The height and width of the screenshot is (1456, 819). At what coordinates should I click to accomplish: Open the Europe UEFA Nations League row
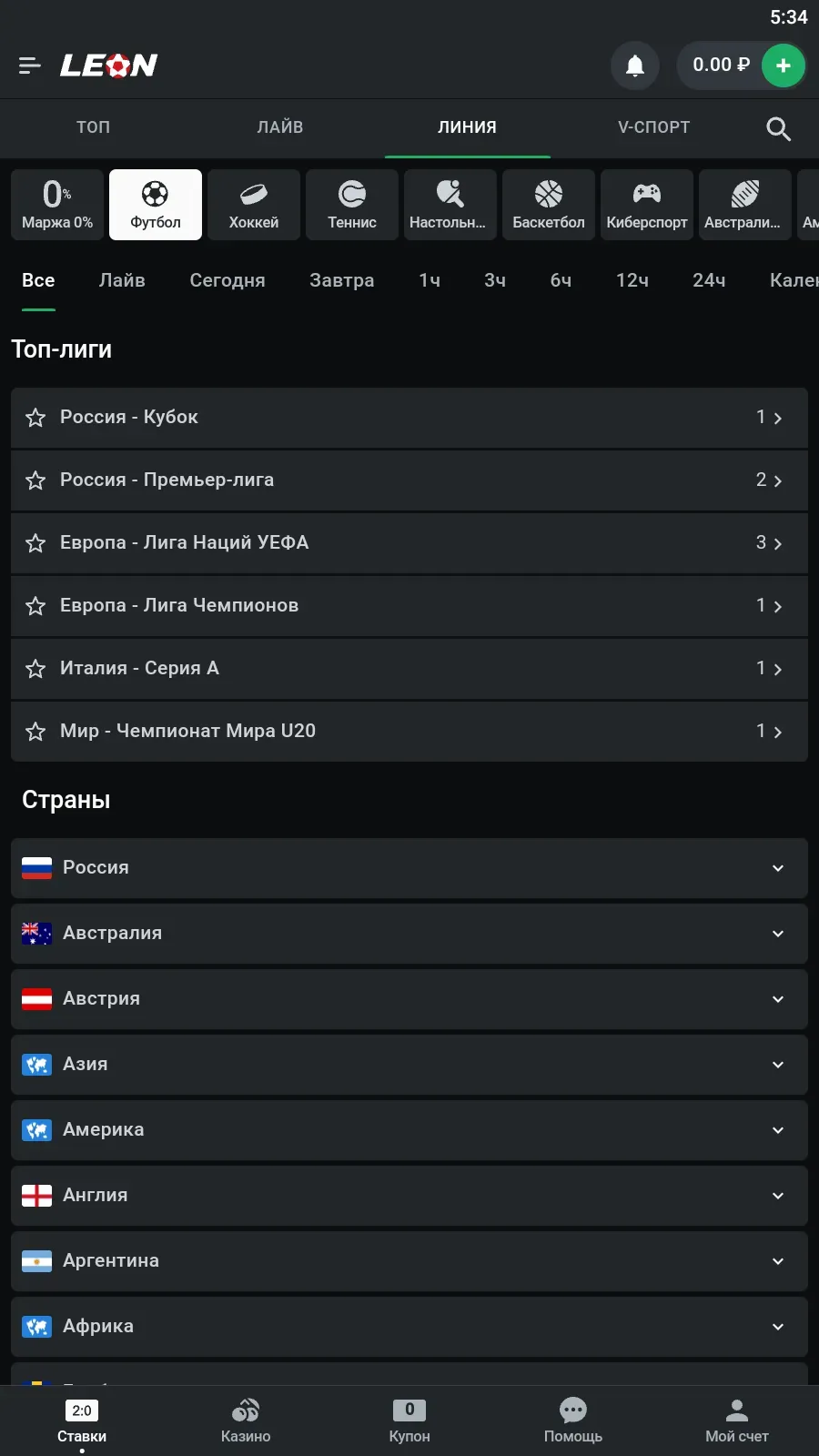[x=409, y=543]
